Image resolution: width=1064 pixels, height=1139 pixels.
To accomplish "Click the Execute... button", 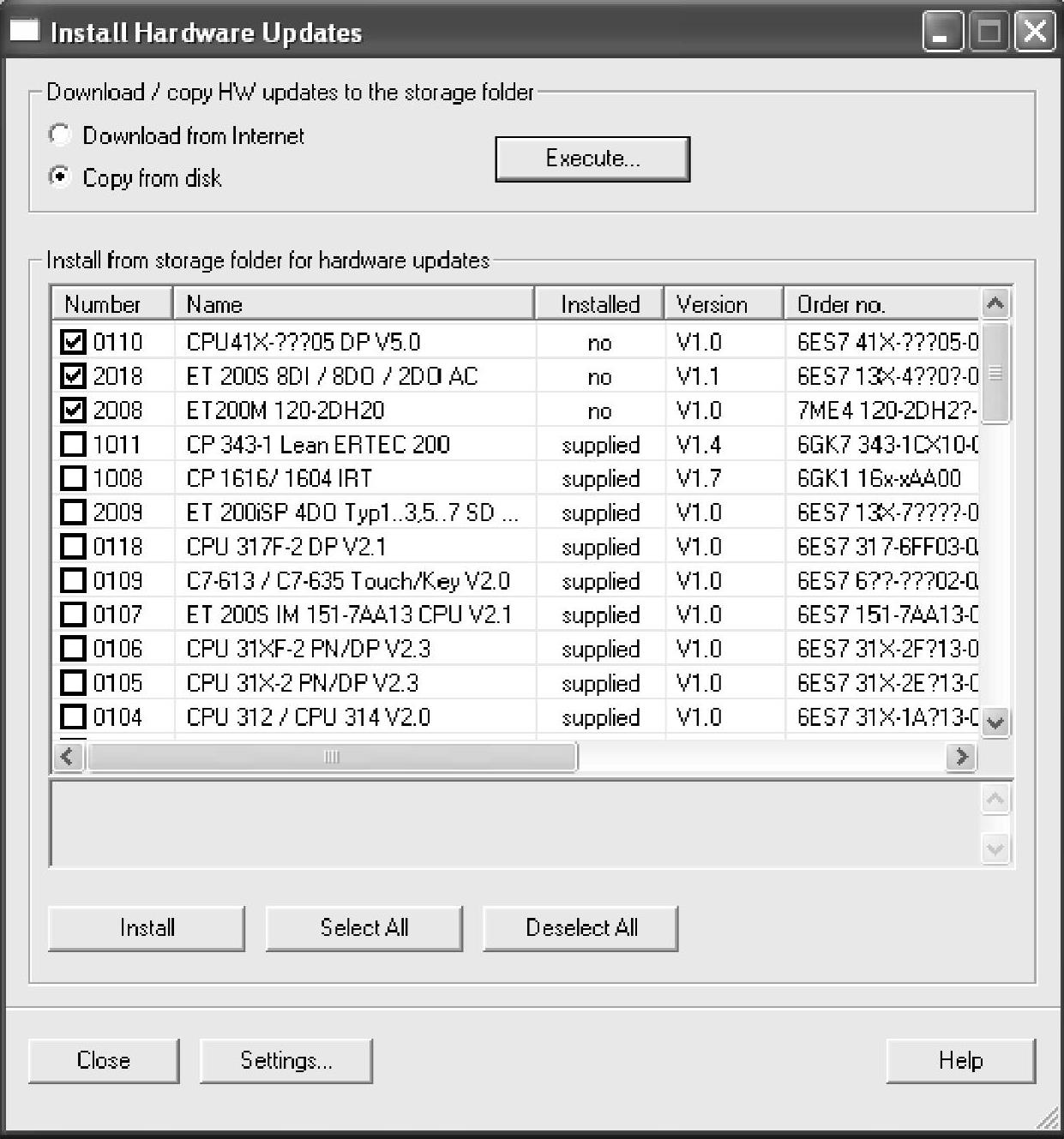I will [592, 159].
